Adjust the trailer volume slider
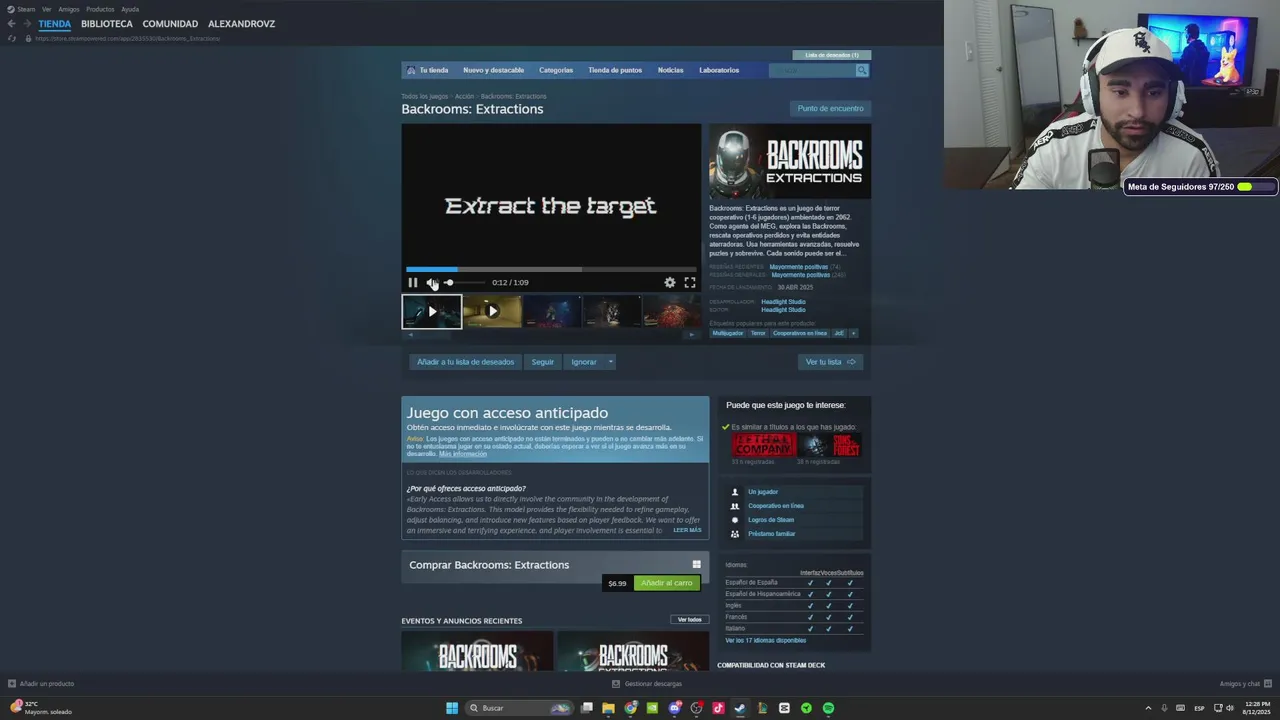 pyautogui.click(x=464, y=283)
